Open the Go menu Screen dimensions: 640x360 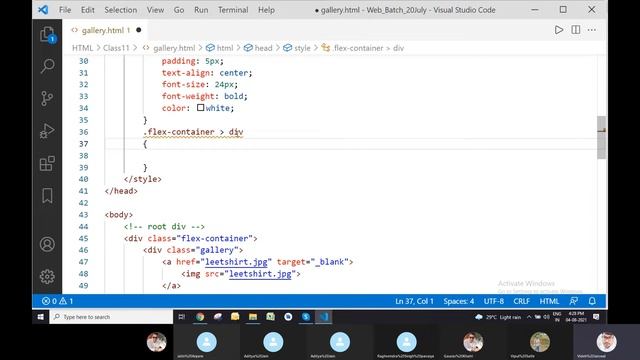pyautogui.click(x=179, y=10)
